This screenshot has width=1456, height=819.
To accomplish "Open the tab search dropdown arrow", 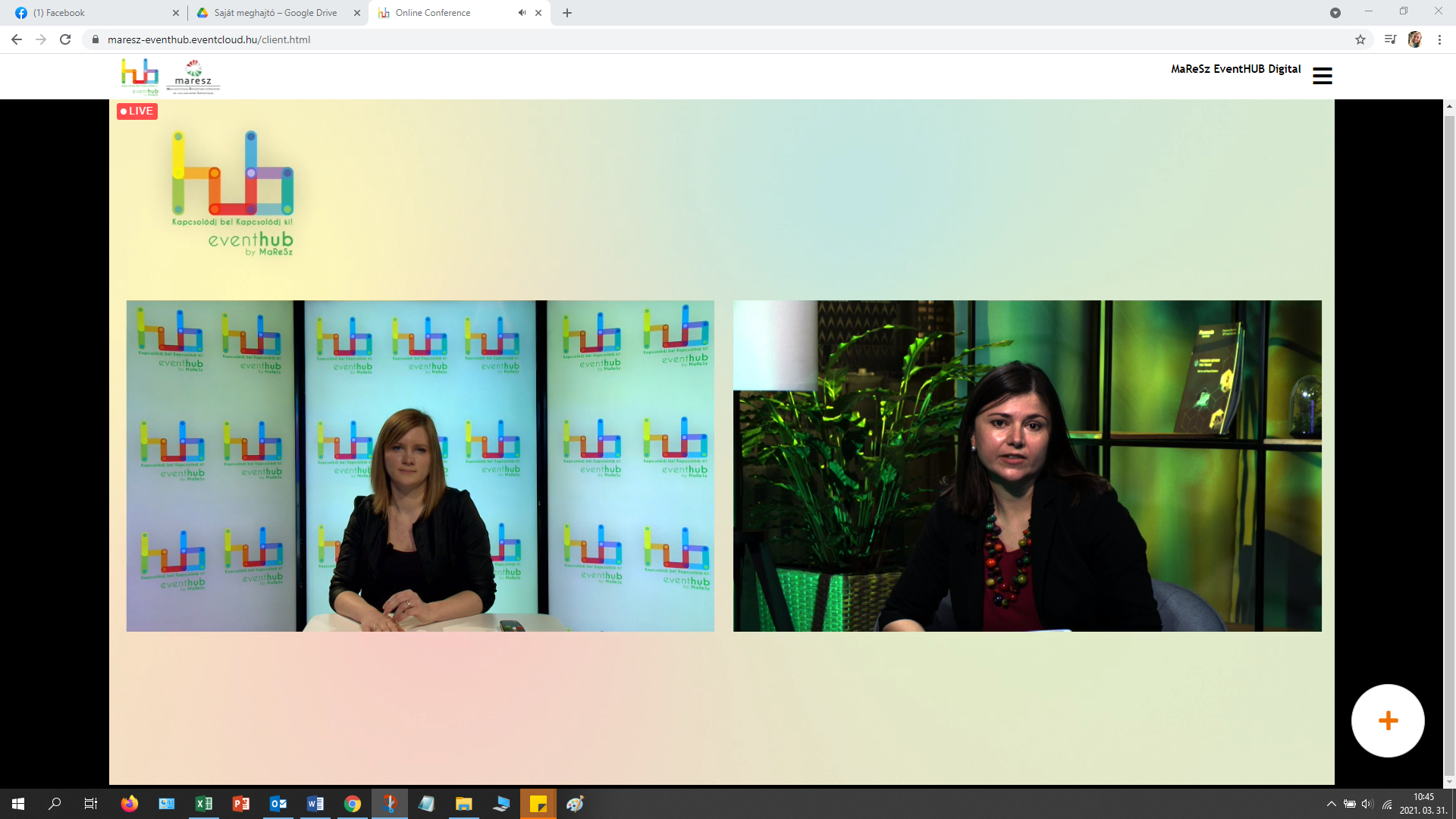I will pos(1335,13).
